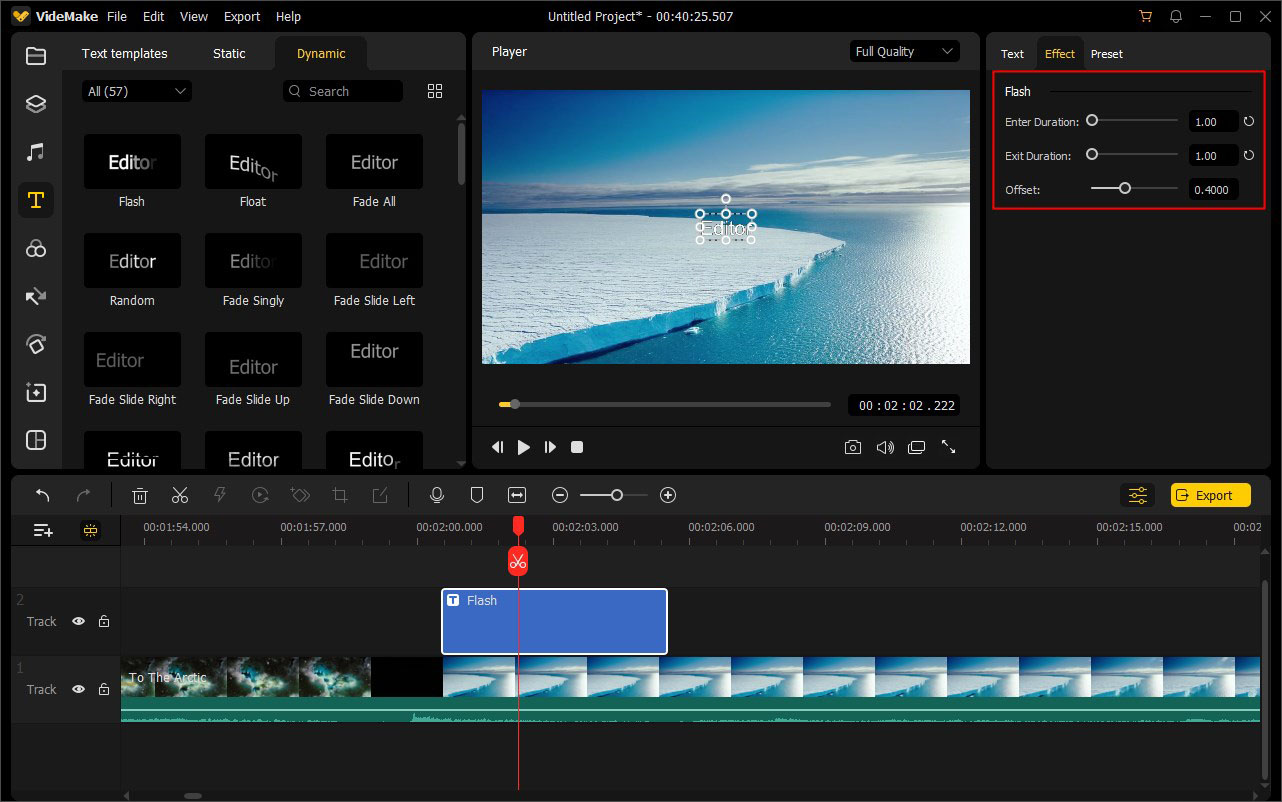Switch to the Static tab
The image size is (1282, 802).
click(x=229, y=54)
